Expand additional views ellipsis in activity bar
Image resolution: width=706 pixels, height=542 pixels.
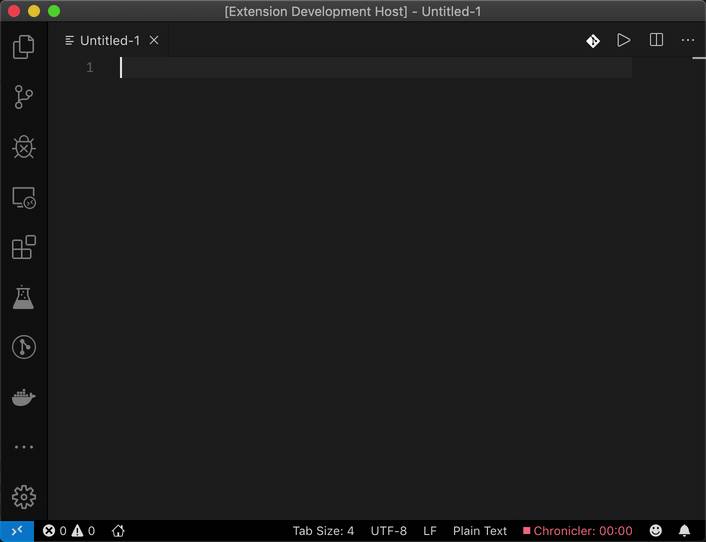[x=23, y=447]
